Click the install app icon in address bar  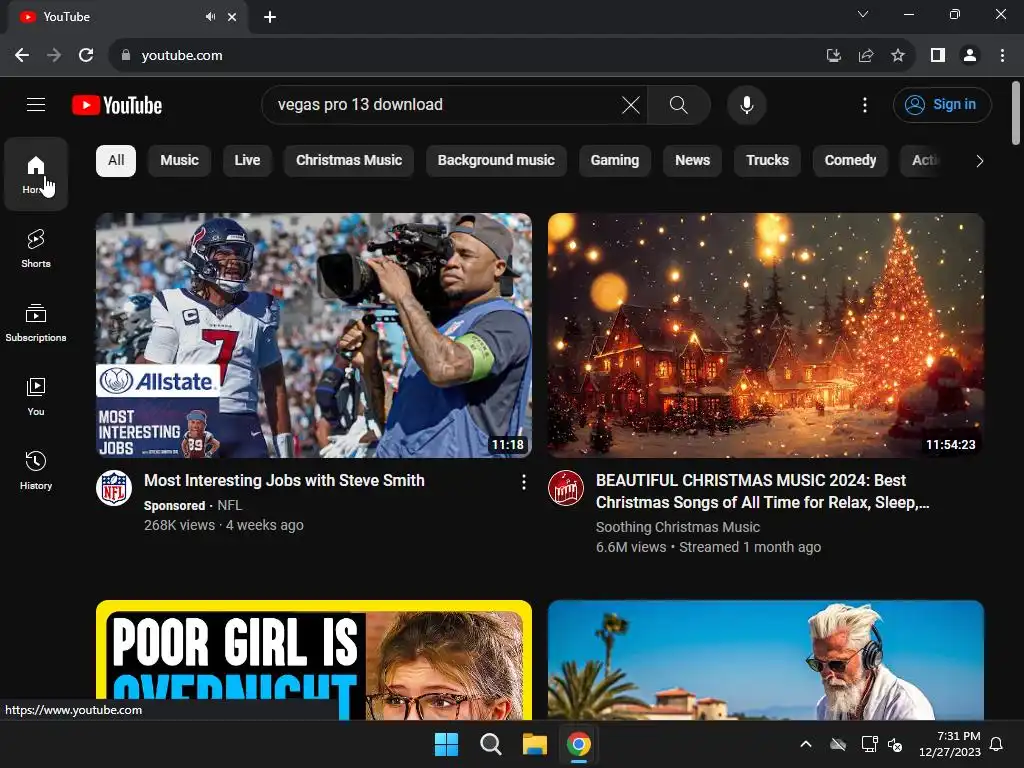[x=834, y=56]
